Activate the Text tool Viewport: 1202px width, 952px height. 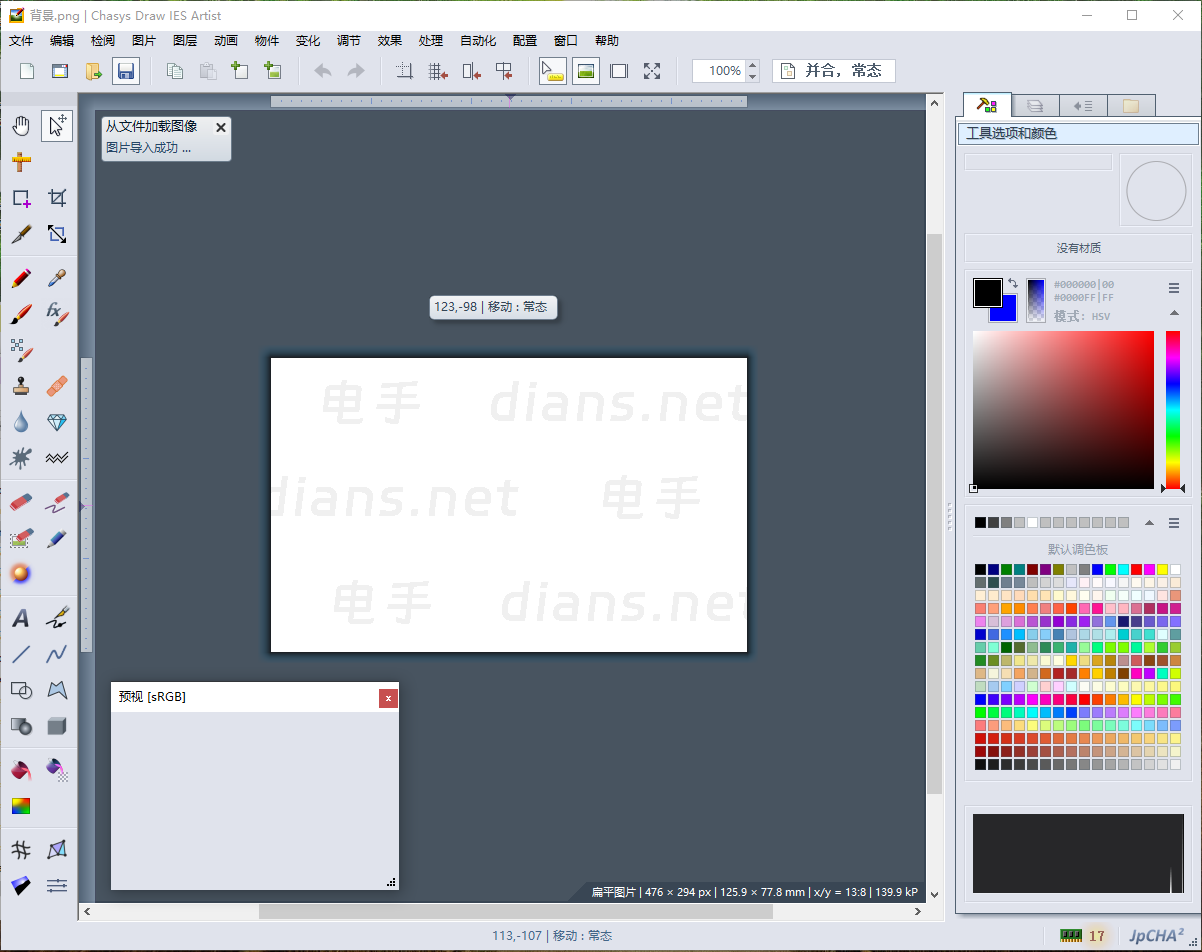tap(21, 618)
